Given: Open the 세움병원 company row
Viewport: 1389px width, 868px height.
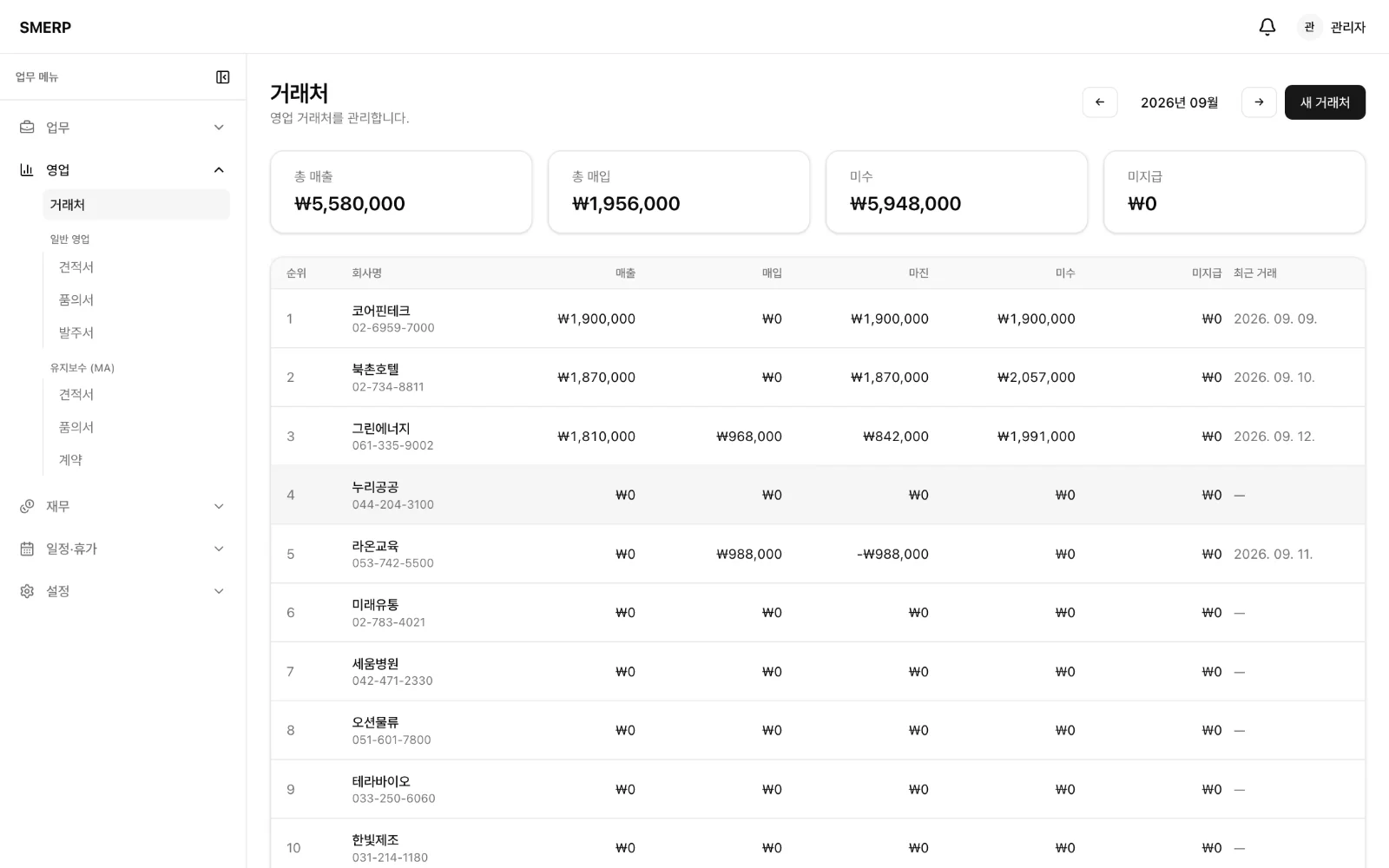Looking at the screenshot, I should click(818, 672).
